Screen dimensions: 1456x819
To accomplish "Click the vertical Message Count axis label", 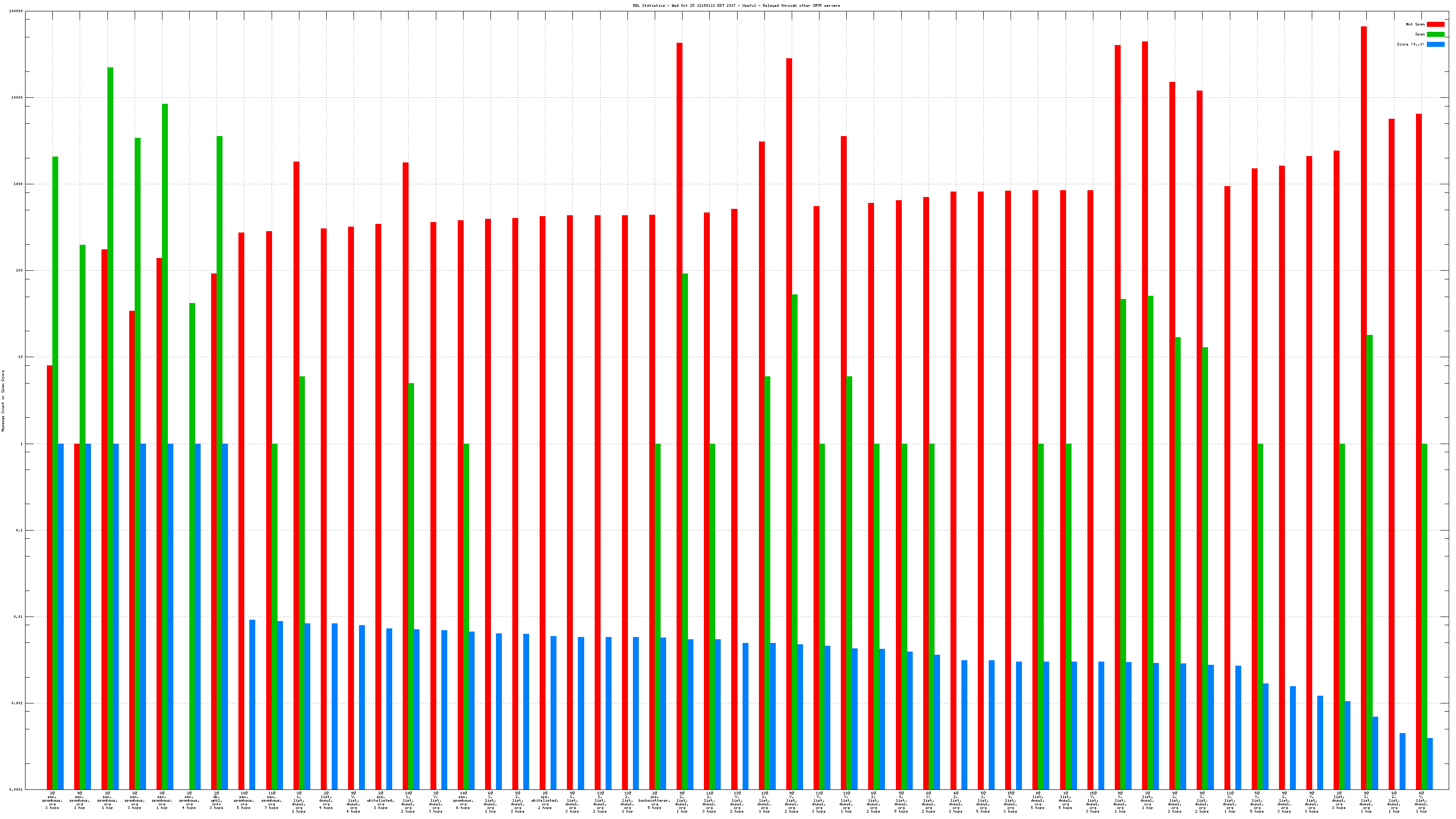I will (x=3, y=401).
